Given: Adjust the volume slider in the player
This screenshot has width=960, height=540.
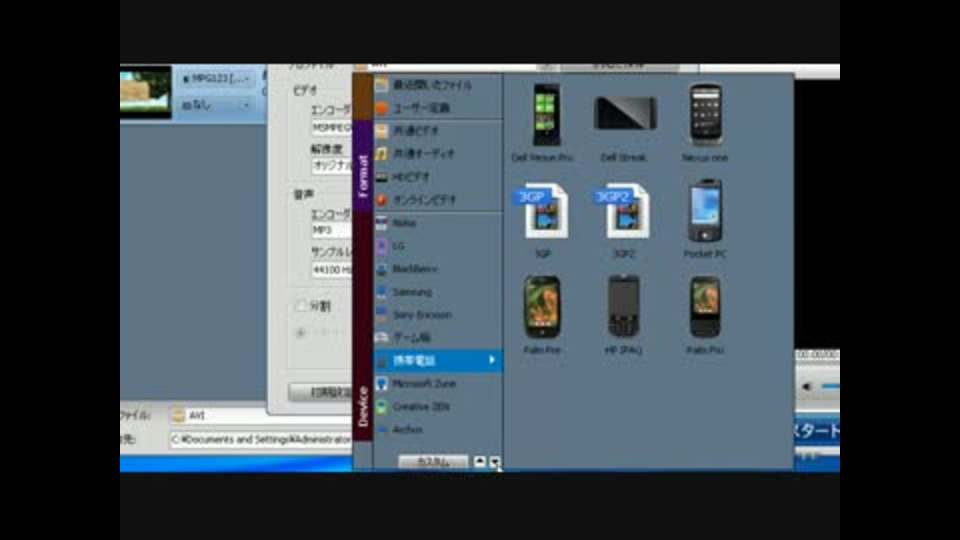Looking at the screenshot, I should point(830,386).
